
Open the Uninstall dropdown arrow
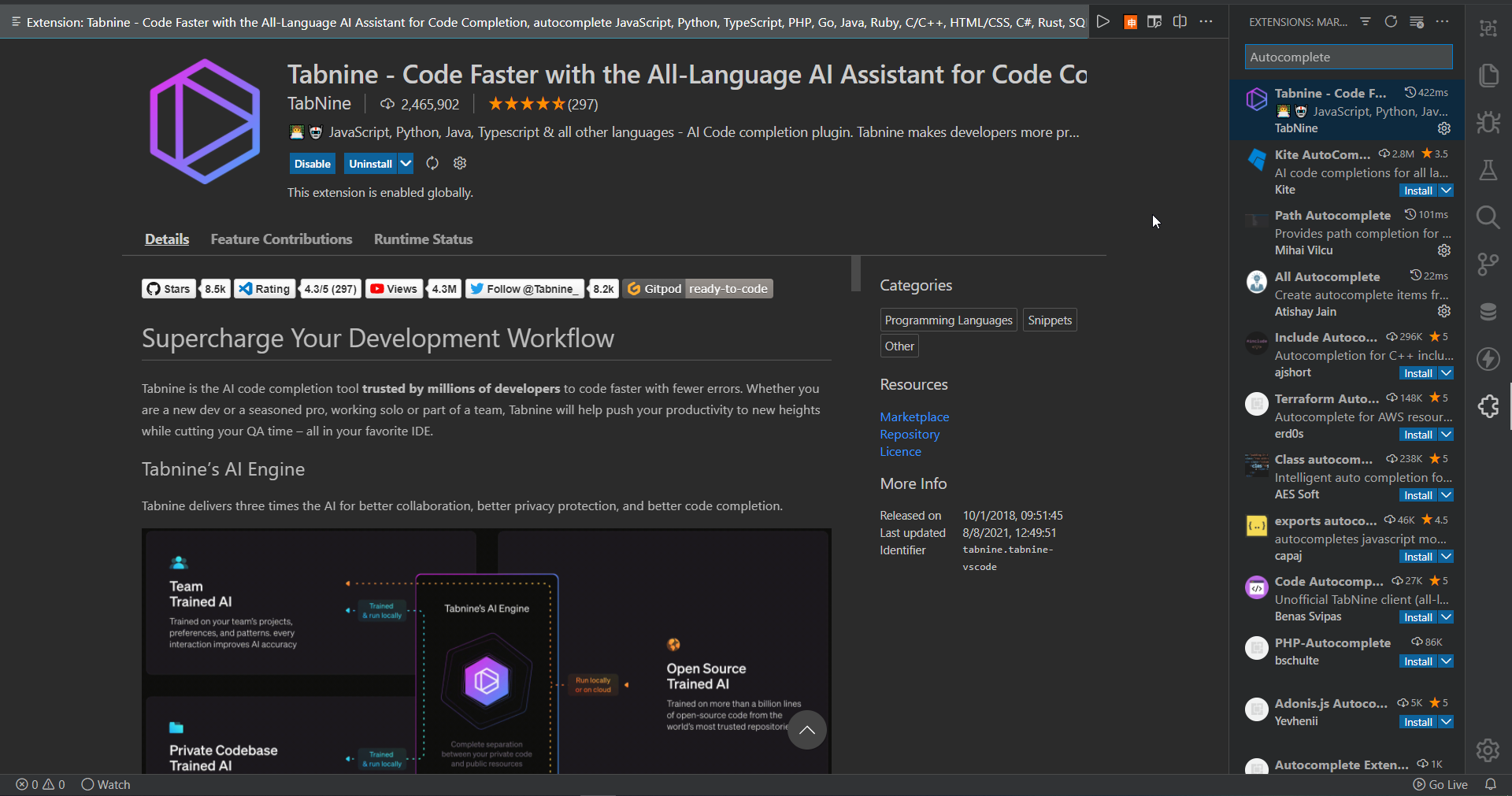(405, 163)
